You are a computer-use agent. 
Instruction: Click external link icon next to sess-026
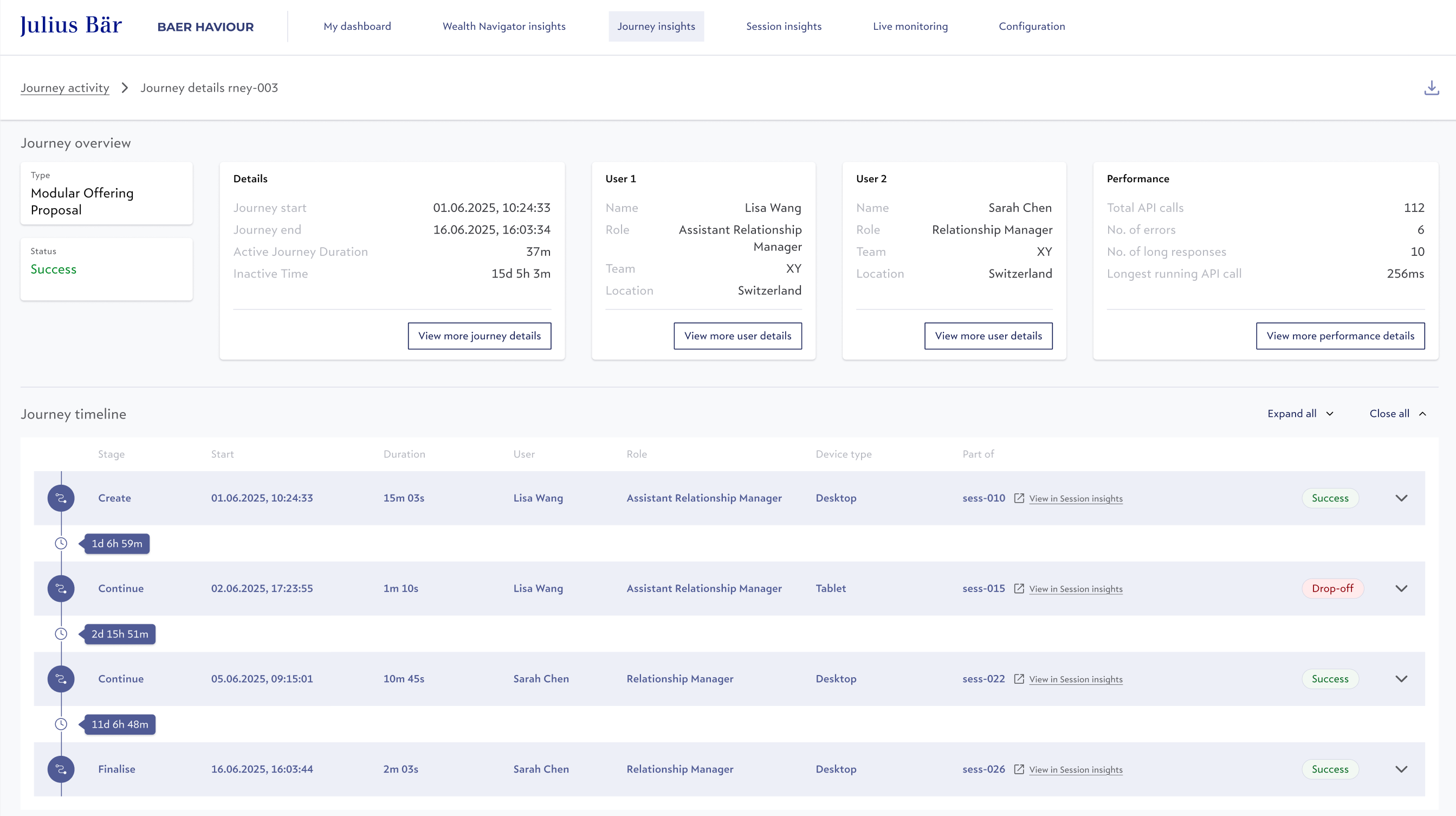(1019, 769)
